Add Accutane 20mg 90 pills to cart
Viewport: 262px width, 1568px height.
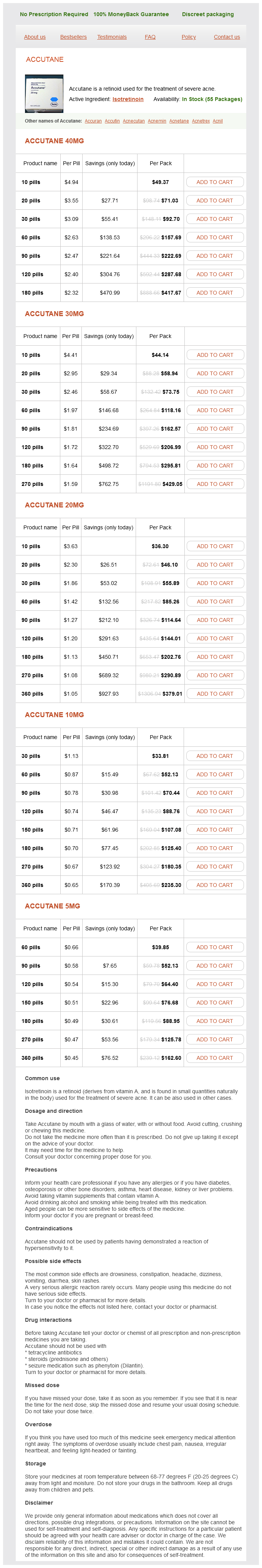pyautogui.click(x=214, y=620)
